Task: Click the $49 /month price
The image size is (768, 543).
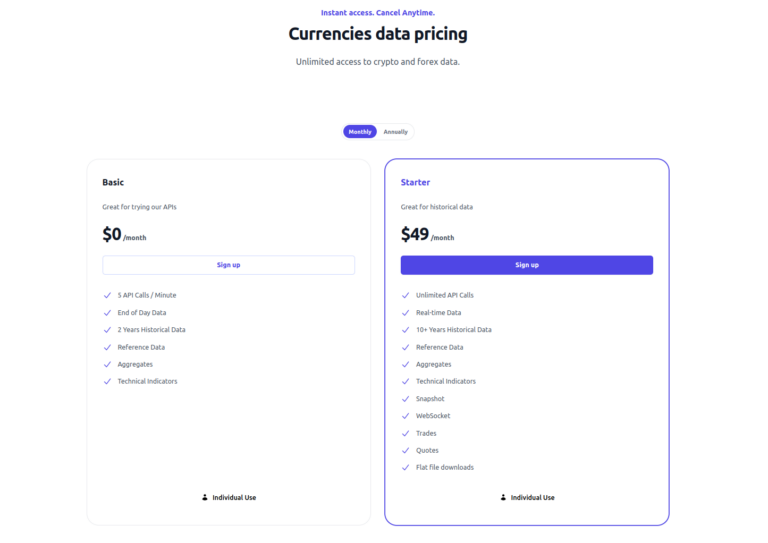Action: coord(427,235)
